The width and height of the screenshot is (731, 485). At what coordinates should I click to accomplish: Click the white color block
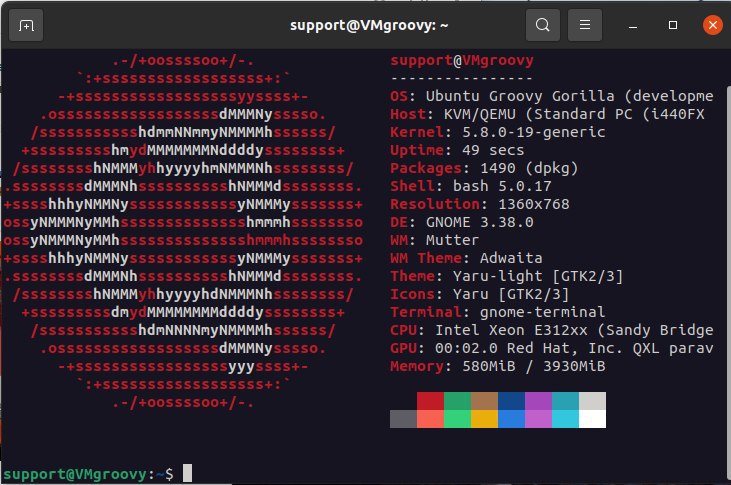coord(593,419)
